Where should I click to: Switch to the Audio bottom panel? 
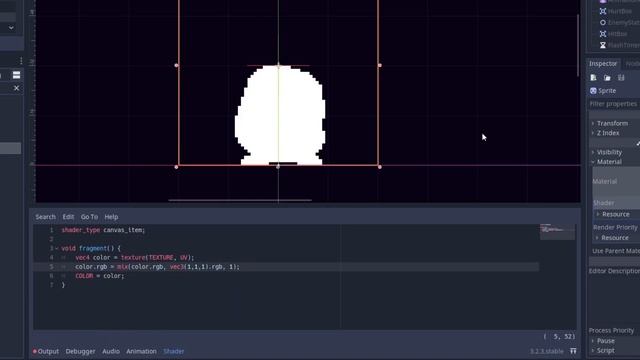click(x=111, y=351)
